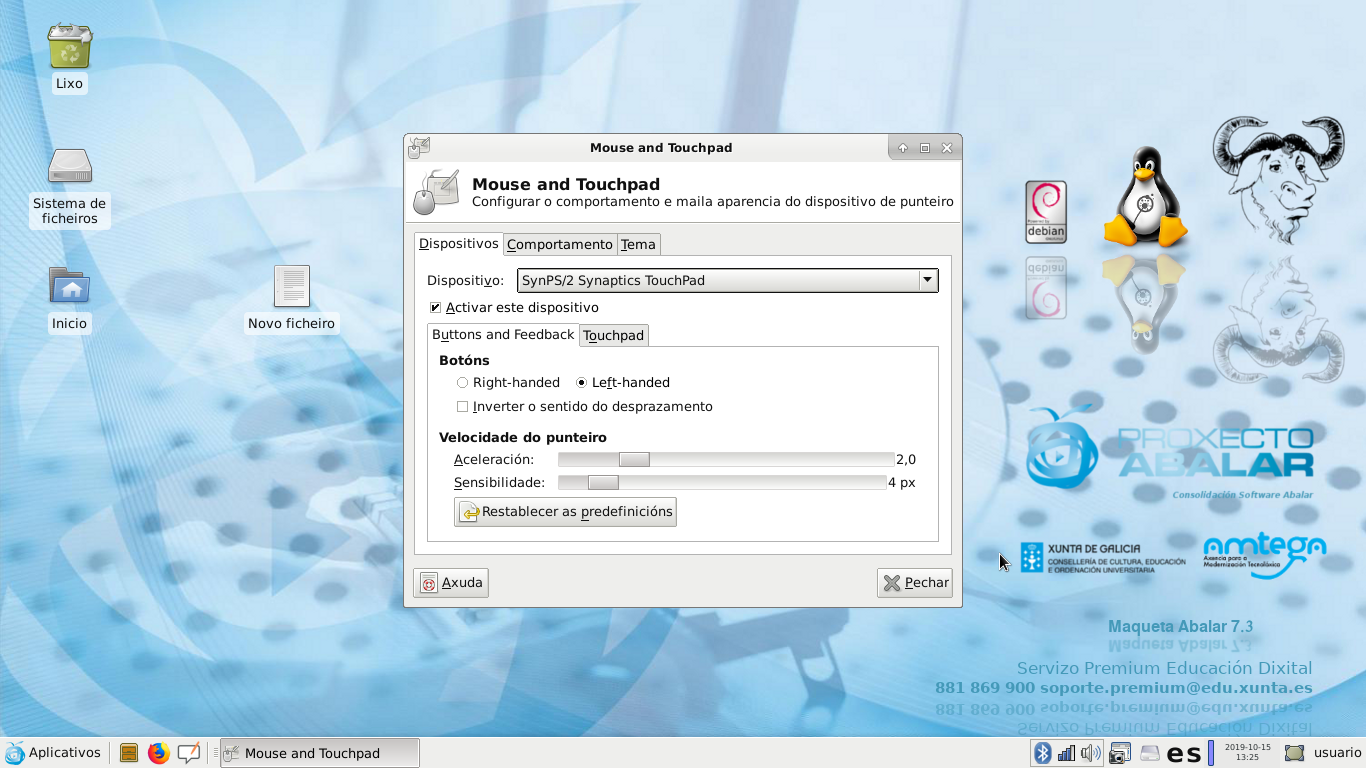Click the es keyboard layout indicator
The width and height of the screenshot is (1366, 768).
pos(1184,753)
